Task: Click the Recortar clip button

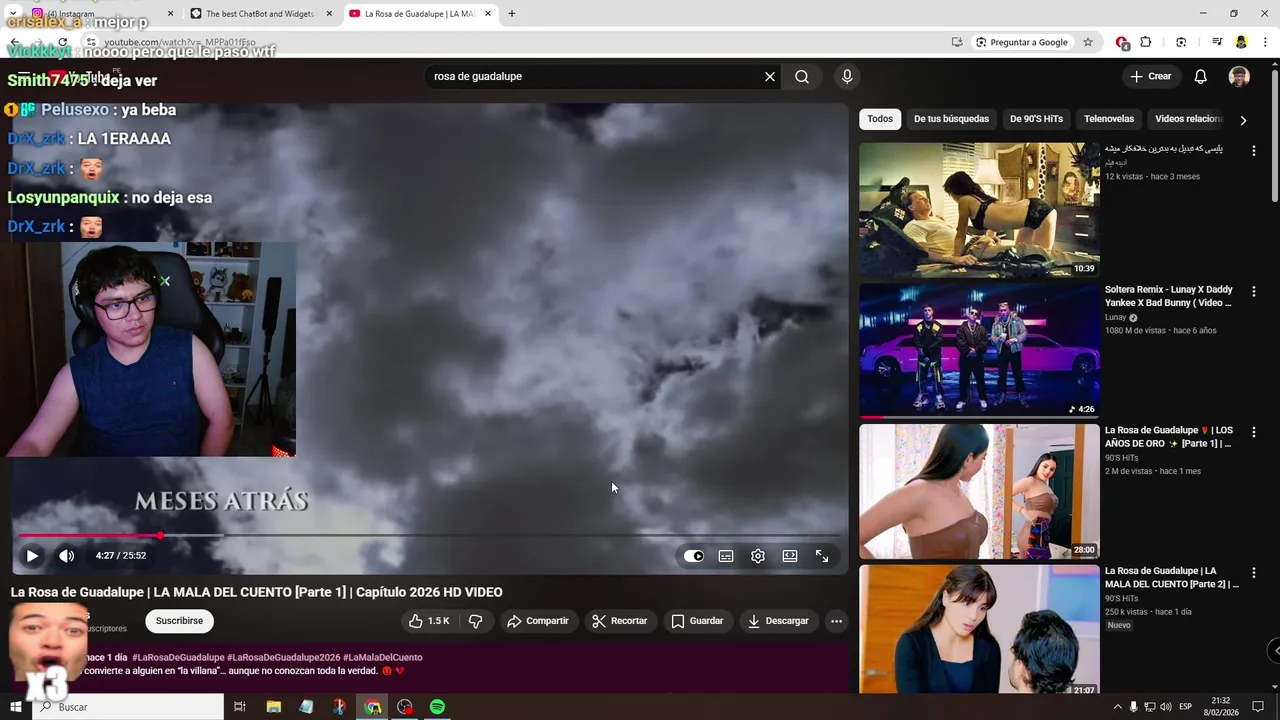Action: 620,621
